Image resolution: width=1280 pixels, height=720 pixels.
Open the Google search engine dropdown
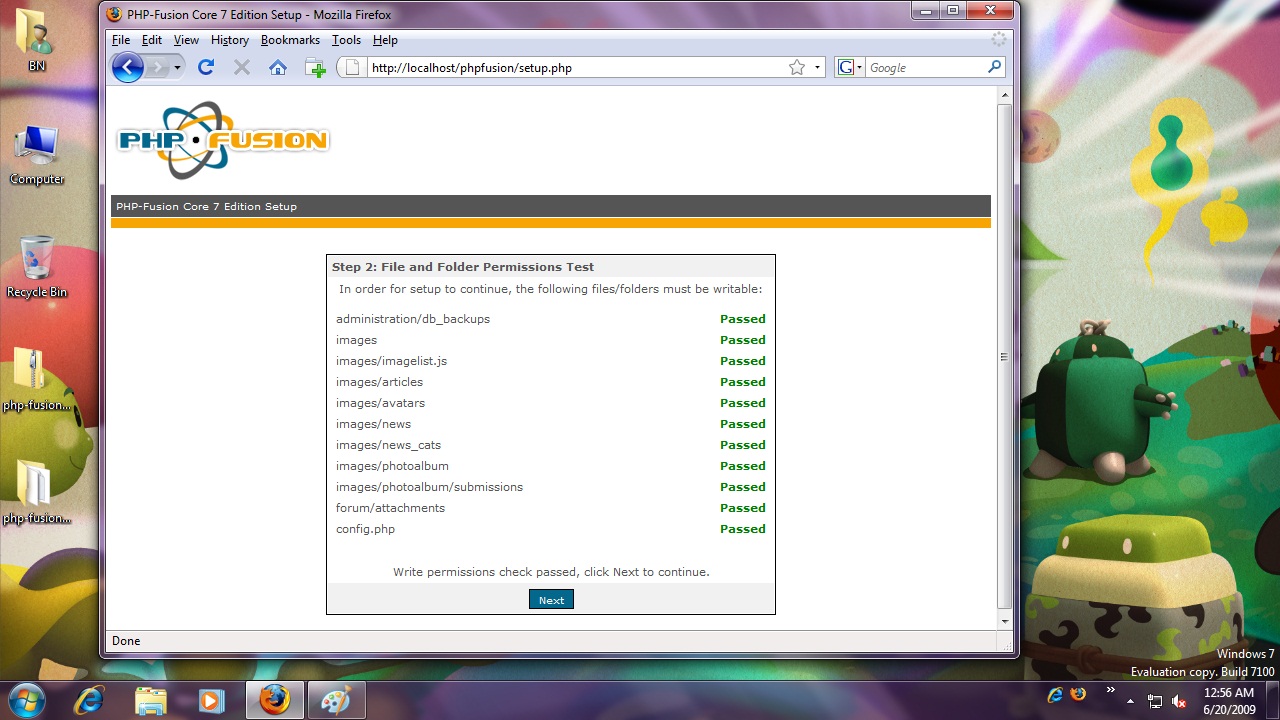850,67
